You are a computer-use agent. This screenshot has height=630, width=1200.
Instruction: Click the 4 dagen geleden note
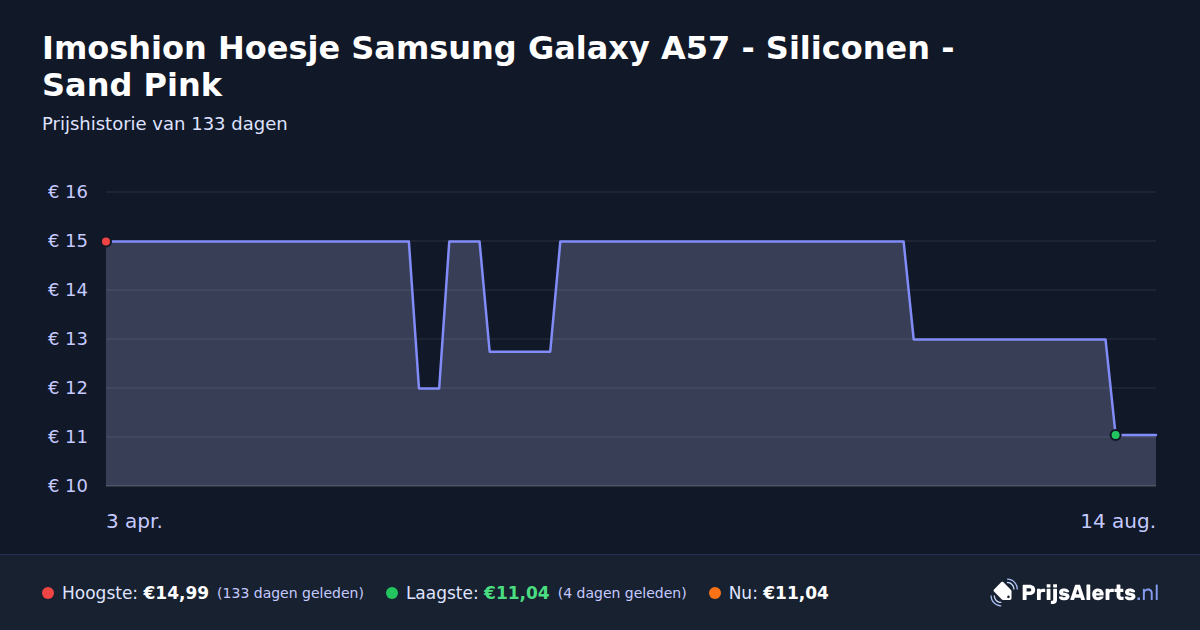[622, 593]
